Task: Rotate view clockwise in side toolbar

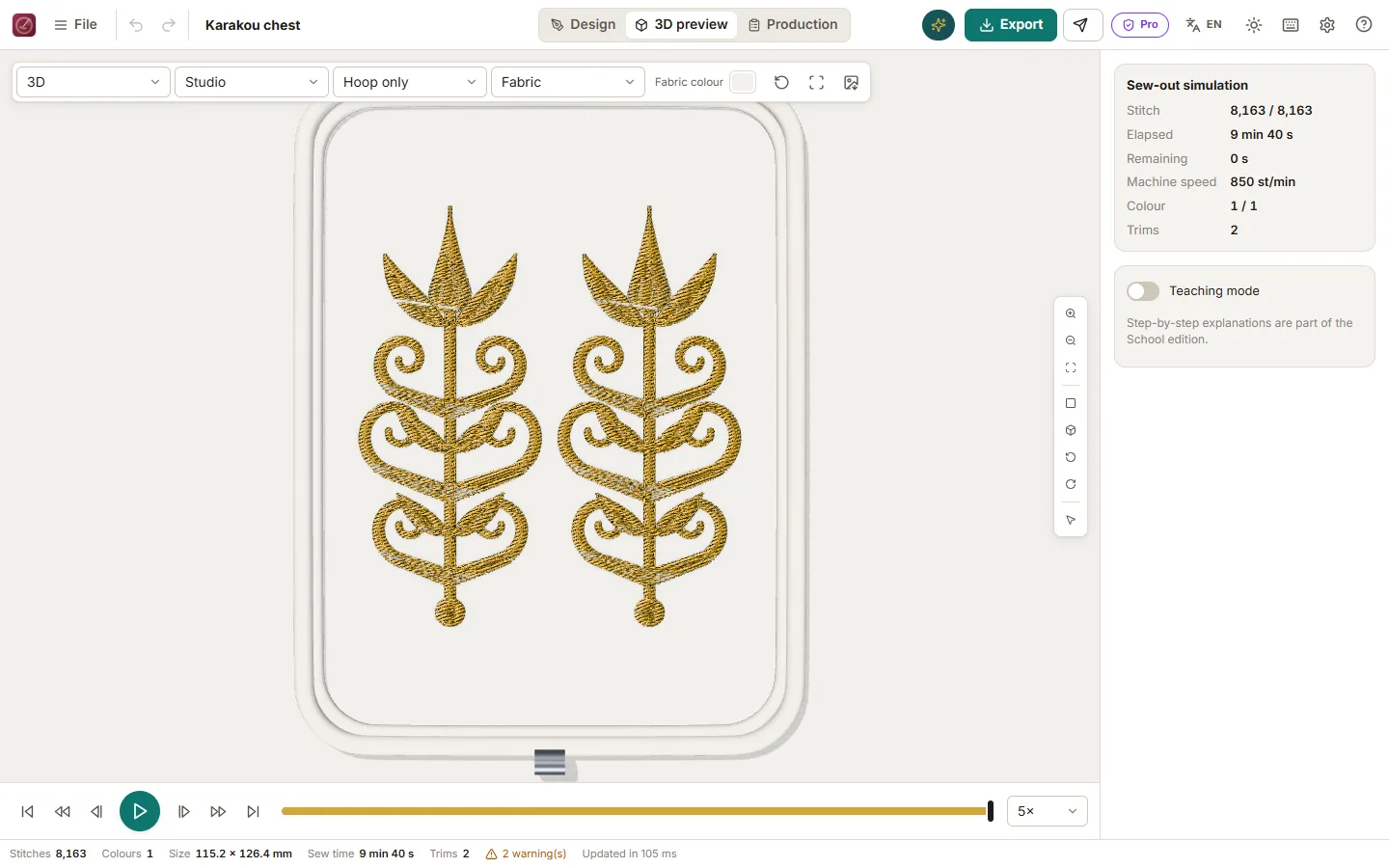Action: [x=1071, y=484]
